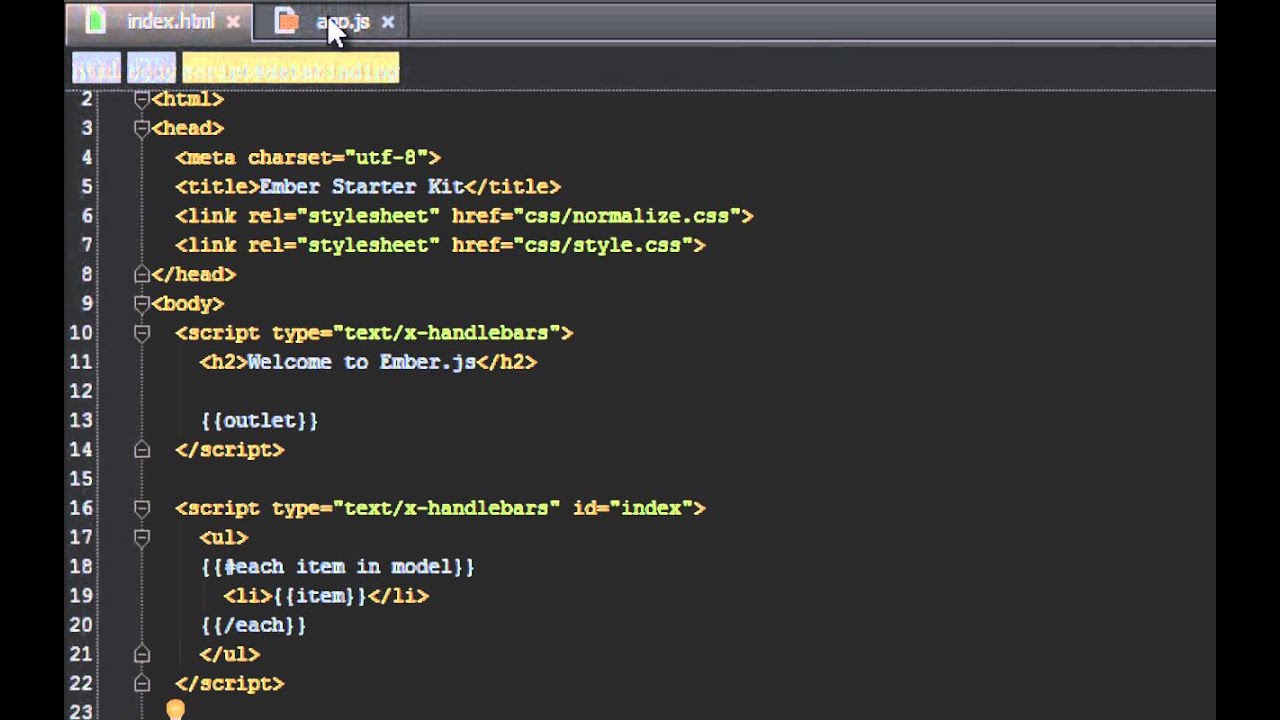Select the body breadcrumb element
1280x720 pixels.
151,68
